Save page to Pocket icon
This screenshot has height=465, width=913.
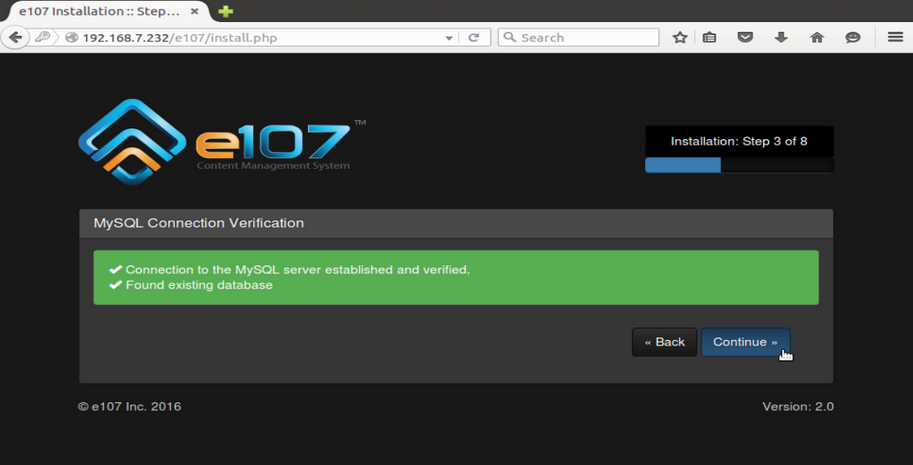point(745,37)
